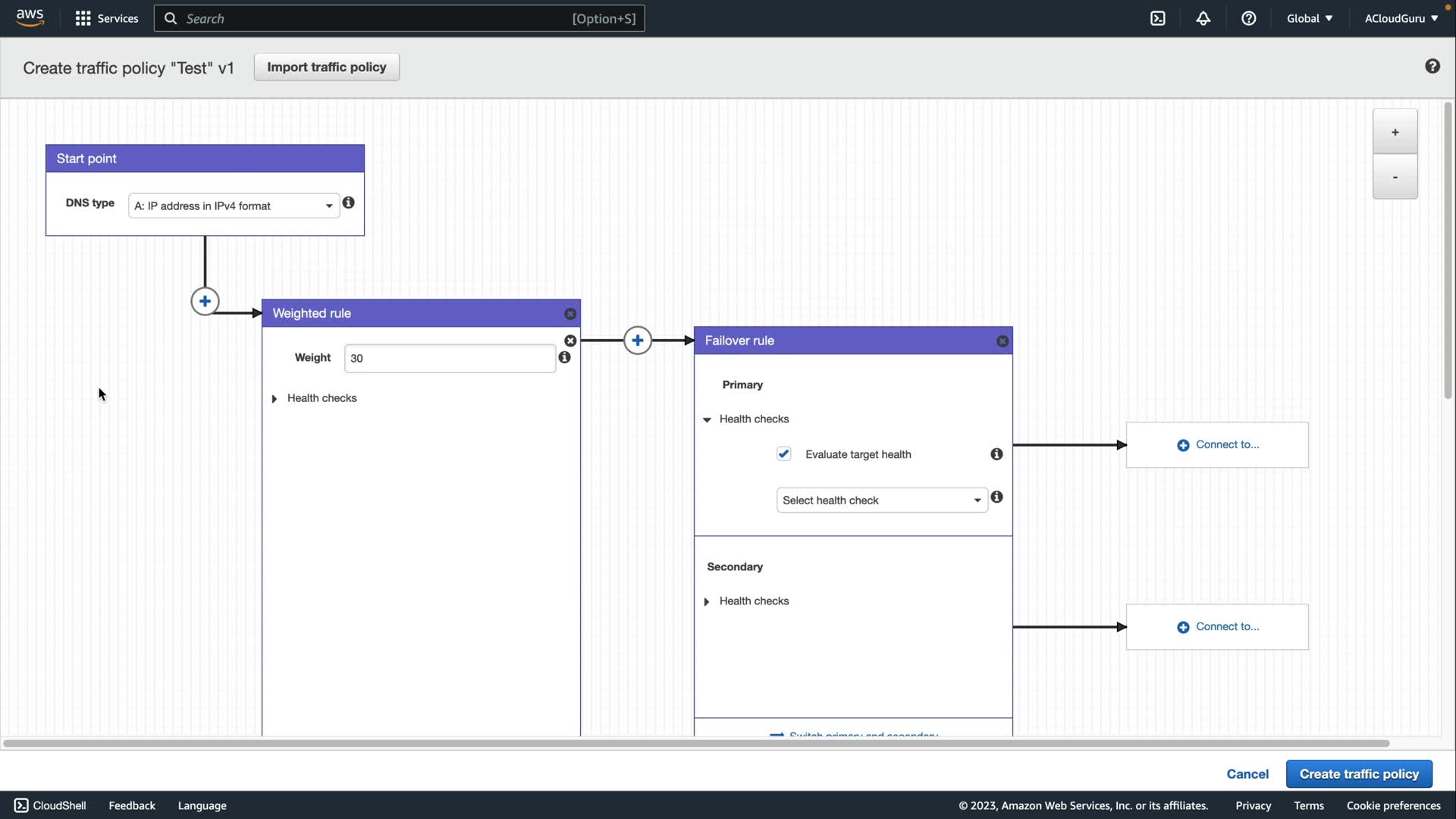Image resolution: width=1456 pixels, height=819 pixels.
Task: Open the Services menu
Action: [x=107, y=18]
